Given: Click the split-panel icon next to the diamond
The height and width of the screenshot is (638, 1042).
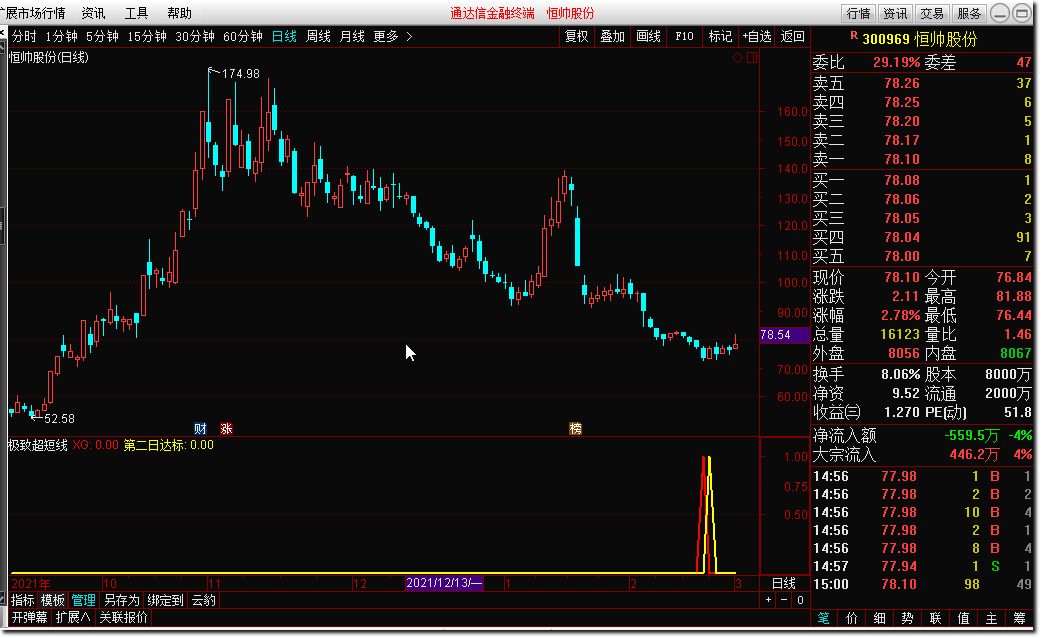Looking at the screenshot, I should [752, 58].
